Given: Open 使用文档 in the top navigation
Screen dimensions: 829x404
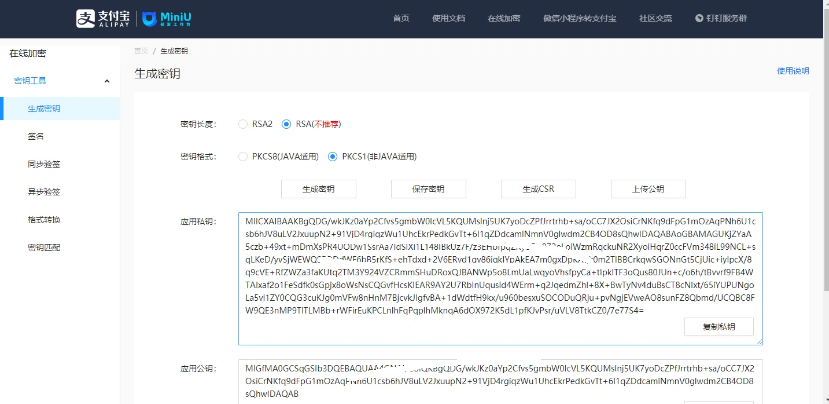Looking at the screenshot, I should [x=448, y=19].
